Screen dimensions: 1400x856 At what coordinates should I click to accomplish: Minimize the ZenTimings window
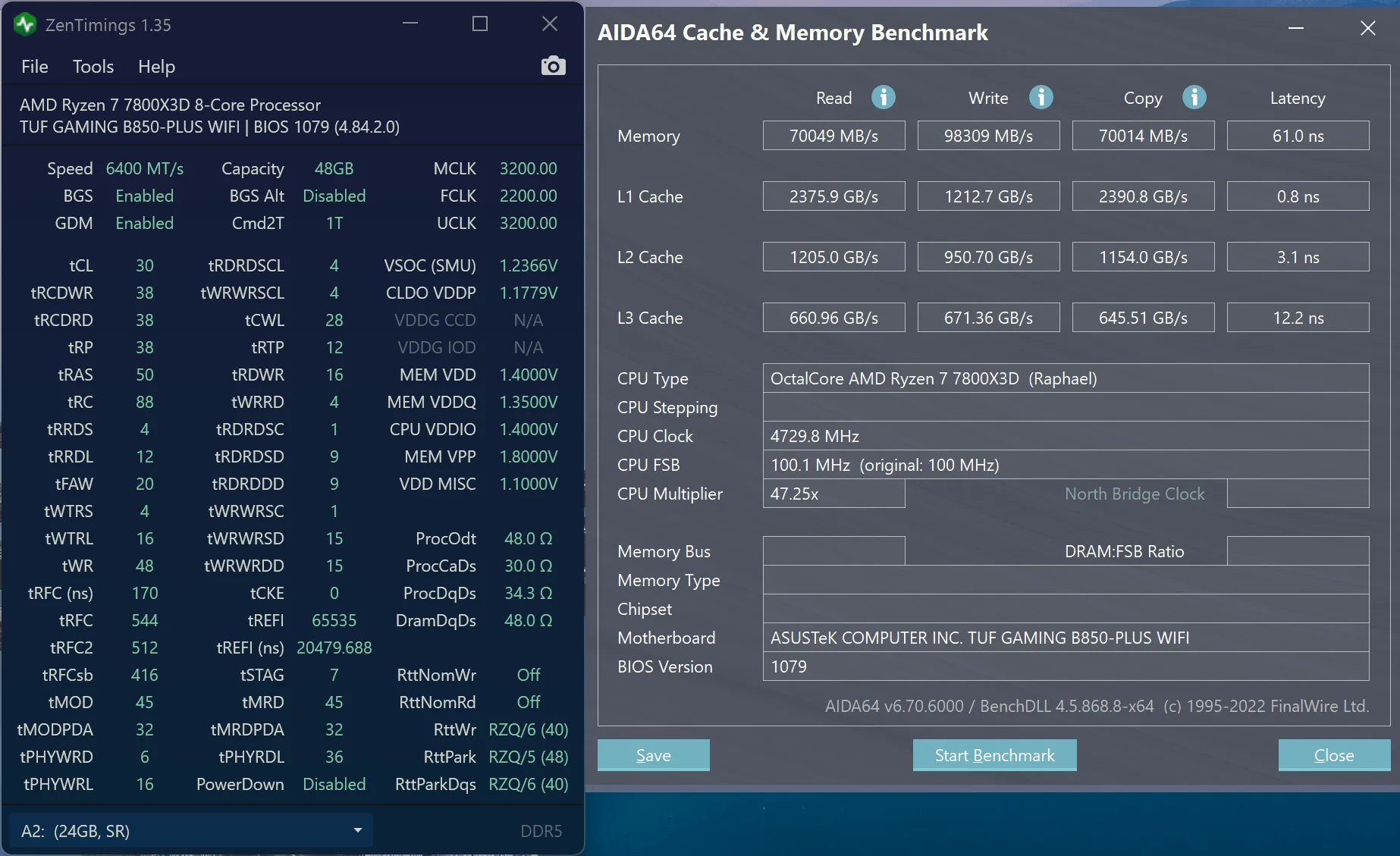click(410, 24)
